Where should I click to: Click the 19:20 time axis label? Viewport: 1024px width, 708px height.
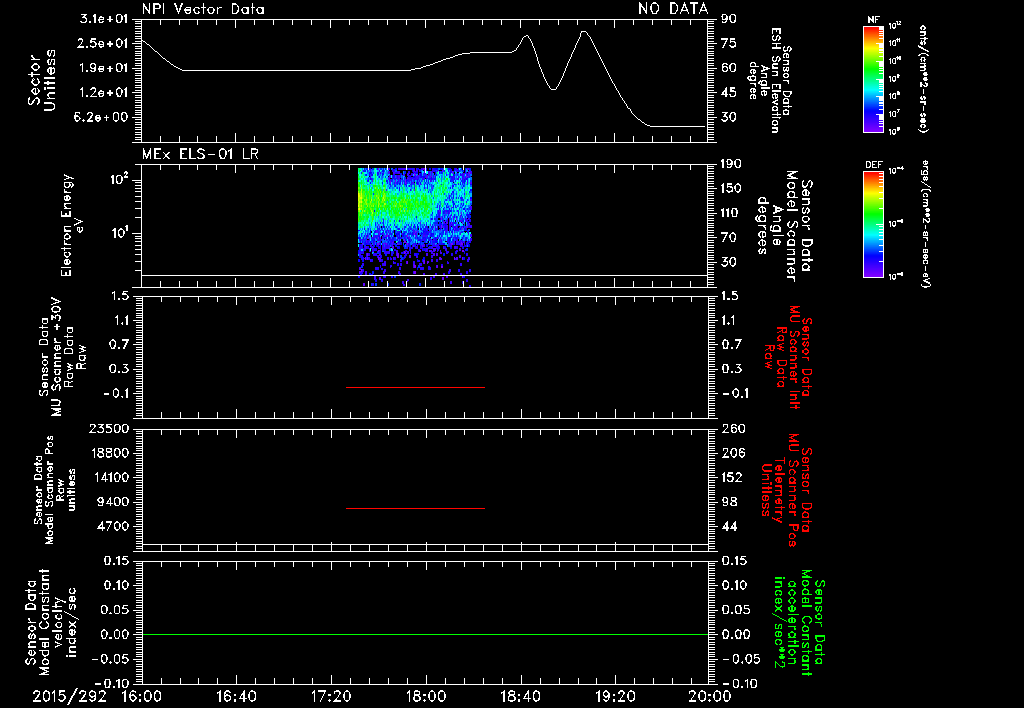(615, 696)
